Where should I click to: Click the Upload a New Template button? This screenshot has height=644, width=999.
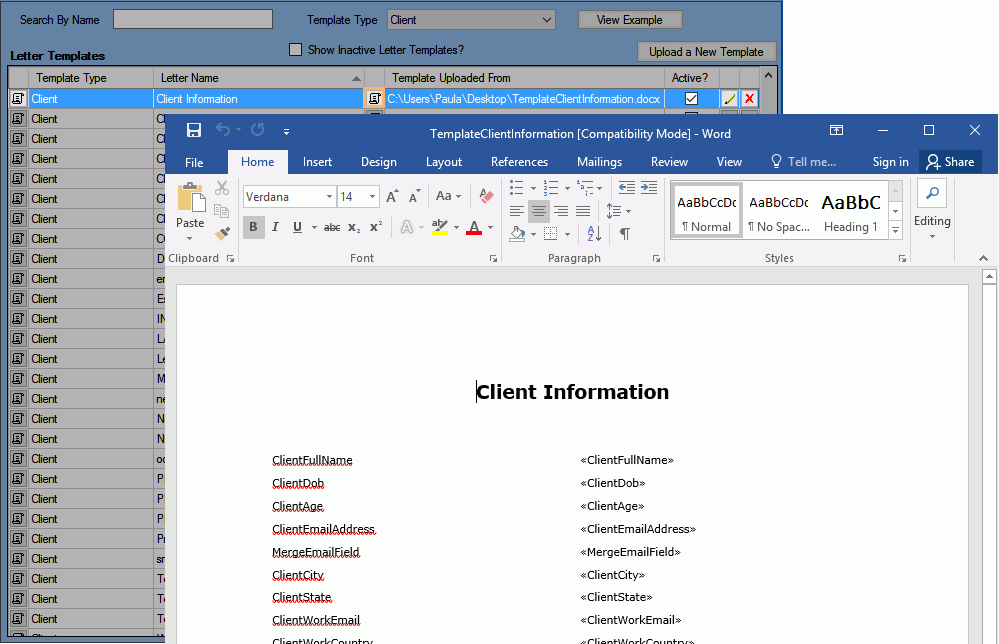click(706, 52)
